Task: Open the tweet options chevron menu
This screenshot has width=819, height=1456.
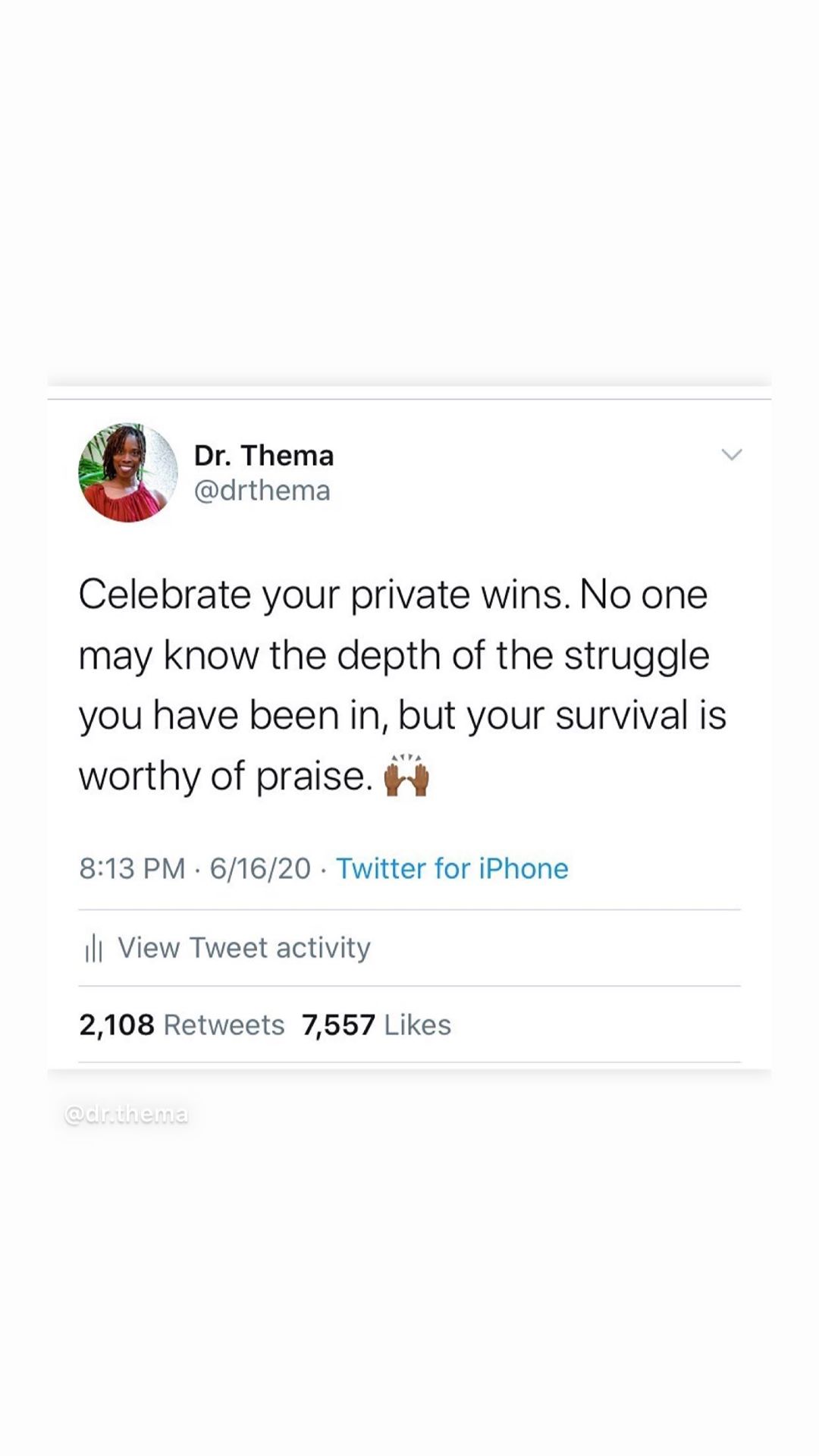Action: pyautogui.click(x=731, y=455)
